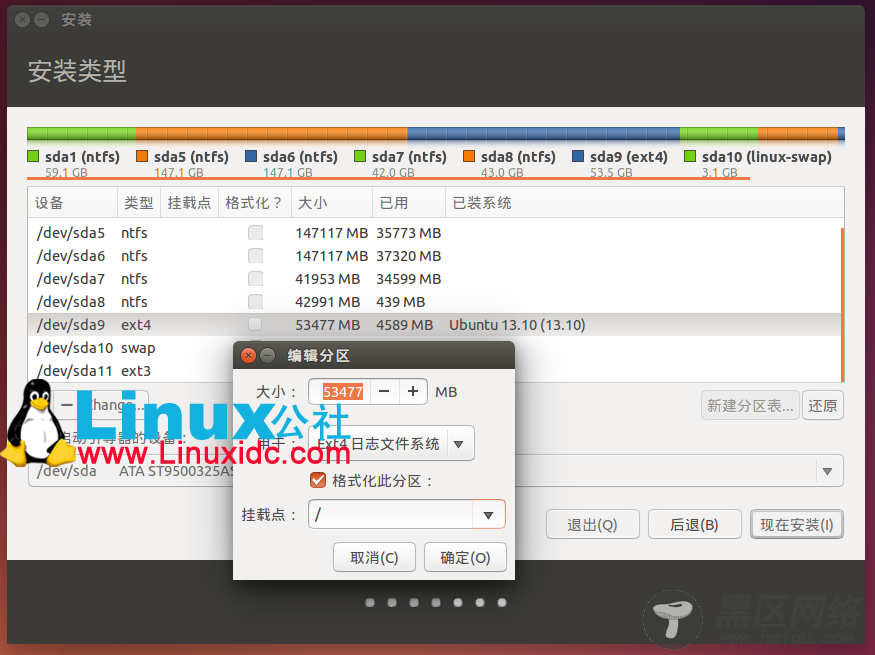Click the orange sda5 (ntfs) legend swatch

142,156
